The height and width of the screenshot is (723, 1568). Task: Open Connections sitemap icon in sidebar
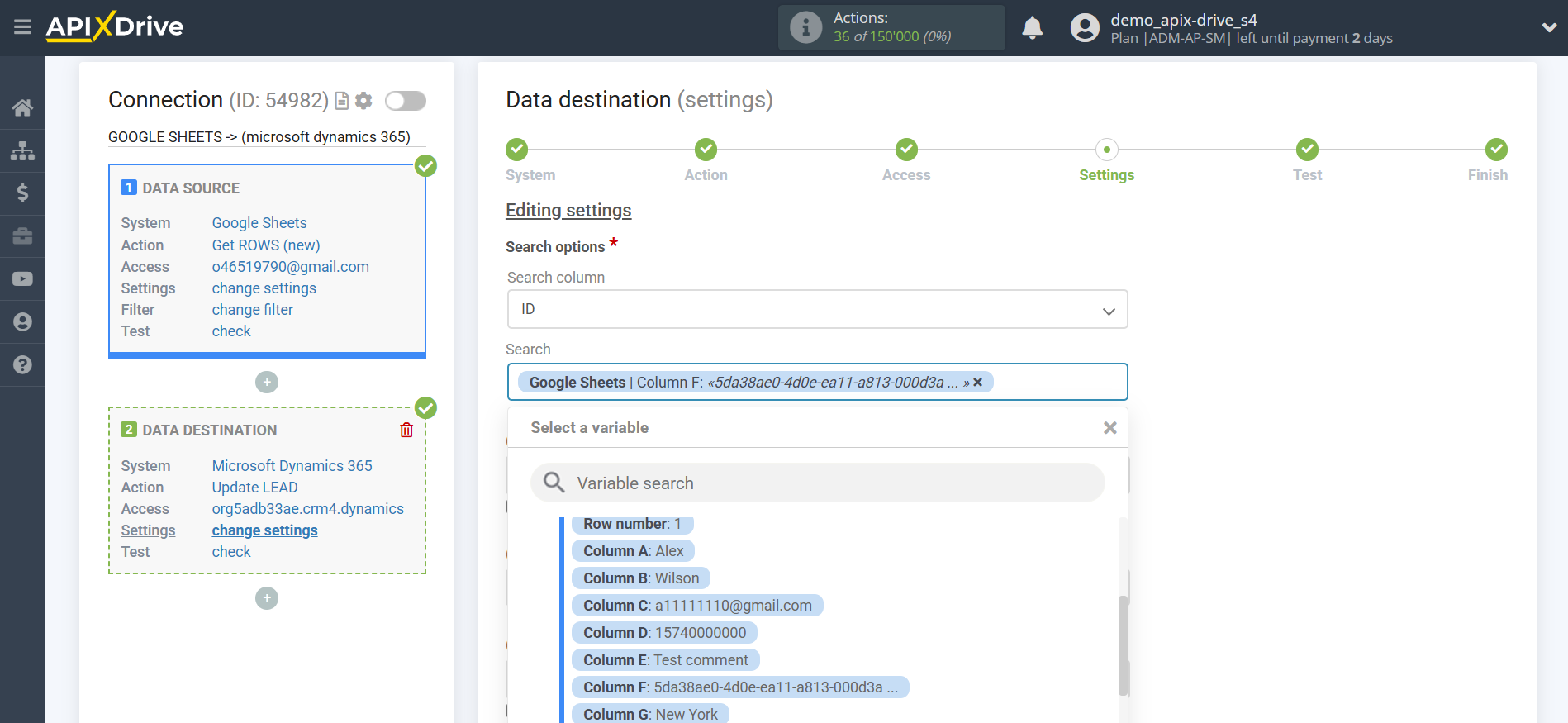coord(22,150)
